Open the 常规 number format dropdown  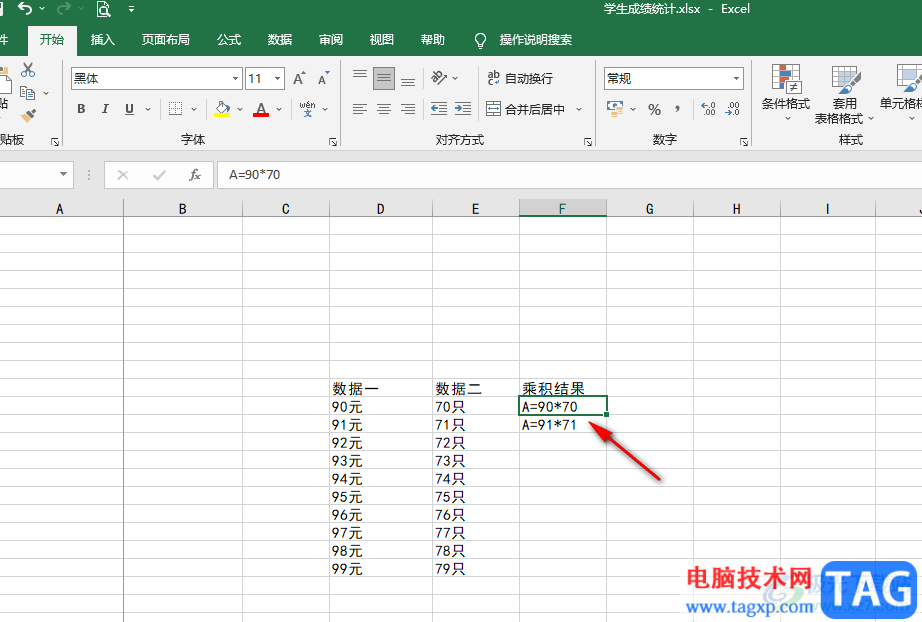tap(736, 79)
